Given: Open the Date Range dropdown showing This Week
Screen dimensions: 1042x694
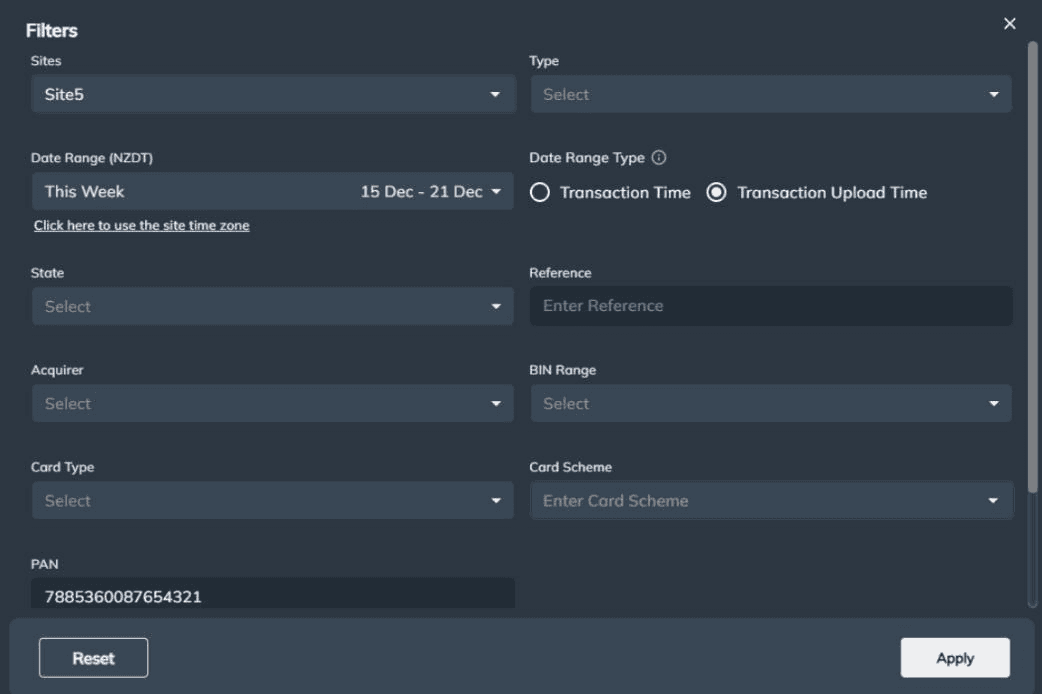Looking at the screenshot, I should 272,191.
